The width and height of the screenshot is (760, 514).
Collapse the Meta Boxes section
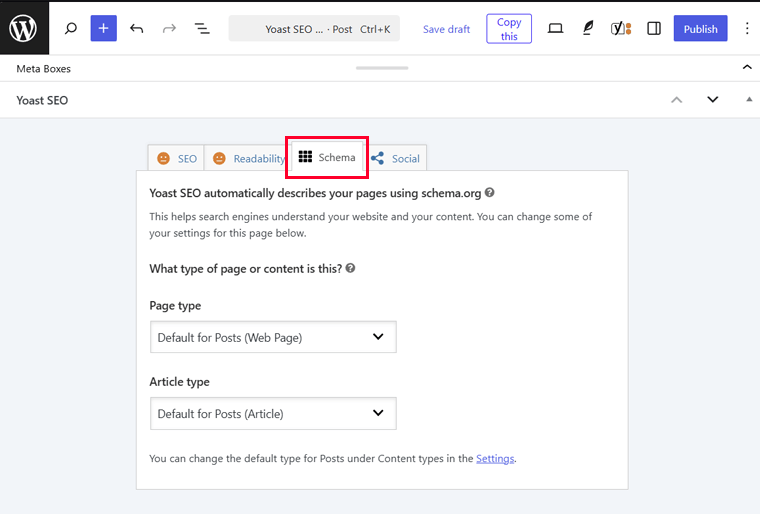click(x=747, y=67)
